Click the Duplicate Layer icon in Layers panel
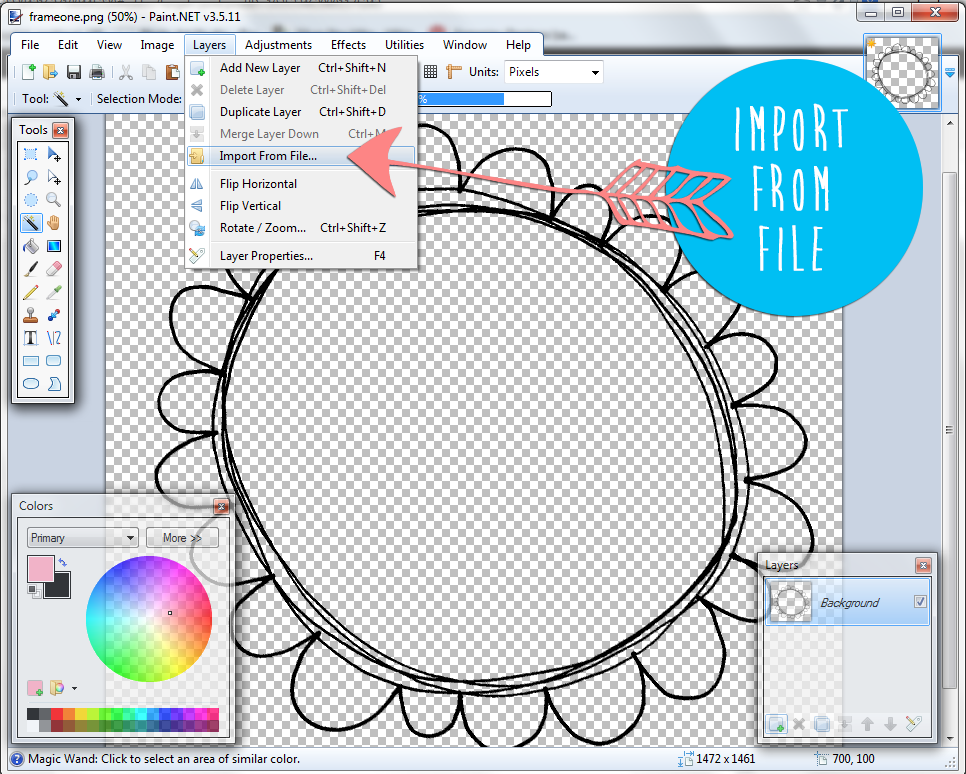966x774 pixels. [x=821, y=724]
